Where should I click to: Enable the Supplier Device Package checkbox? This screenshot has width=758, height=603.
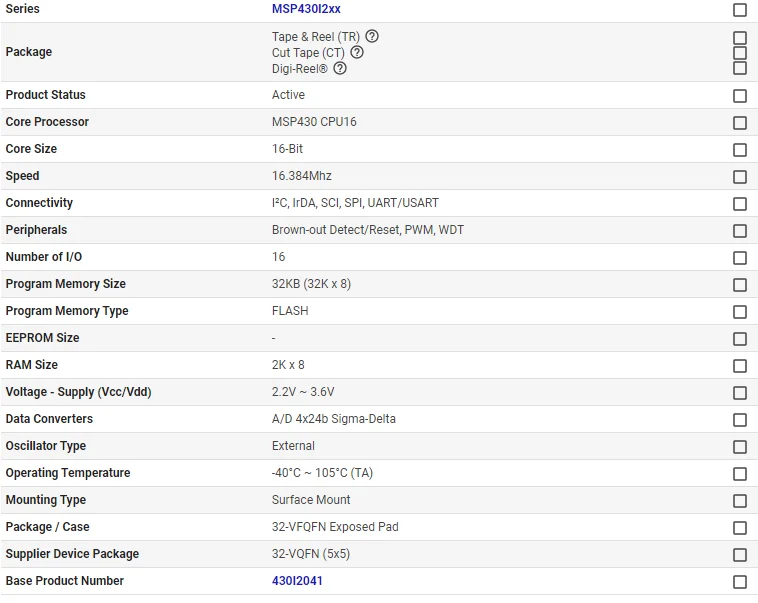(740, 555)
